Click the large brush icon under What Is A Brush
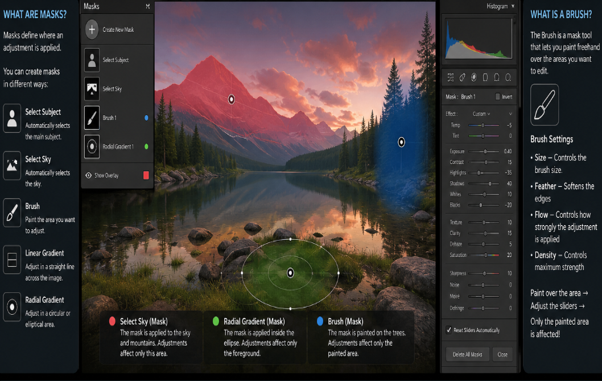Image resolution: width=602 pixels, height=381 pixels. point(544,105)
